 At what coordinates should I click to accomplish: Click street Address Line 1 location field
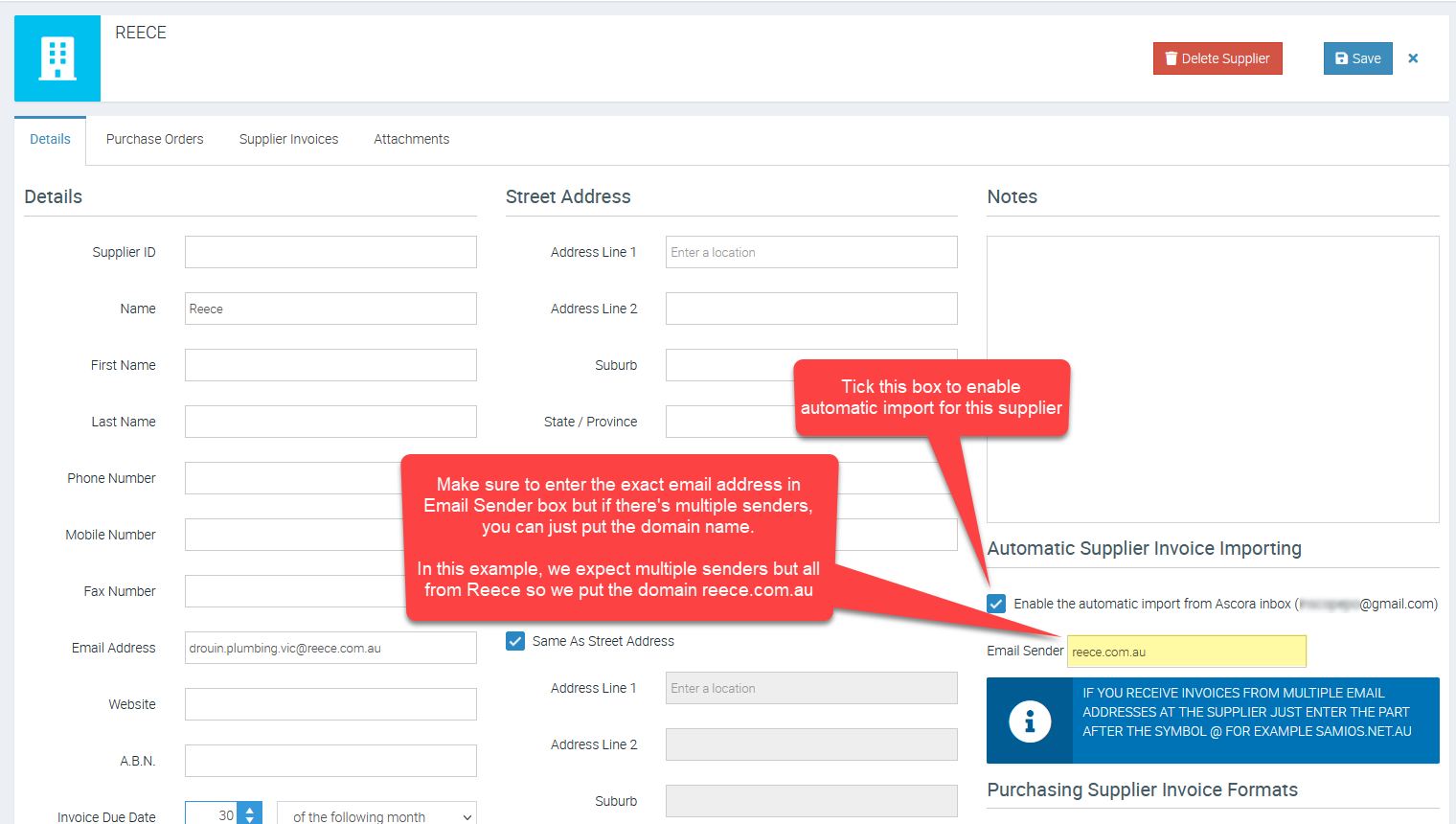(x=811, y=252)
